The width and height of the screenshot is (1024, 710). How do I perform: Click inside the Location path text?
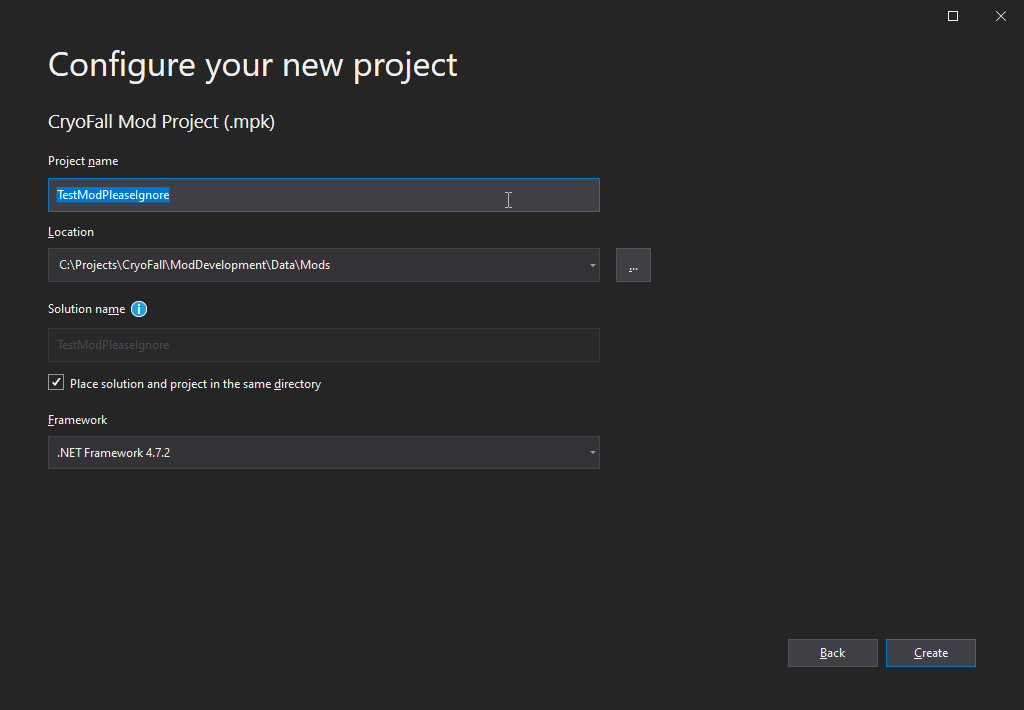tap(195, 265)
